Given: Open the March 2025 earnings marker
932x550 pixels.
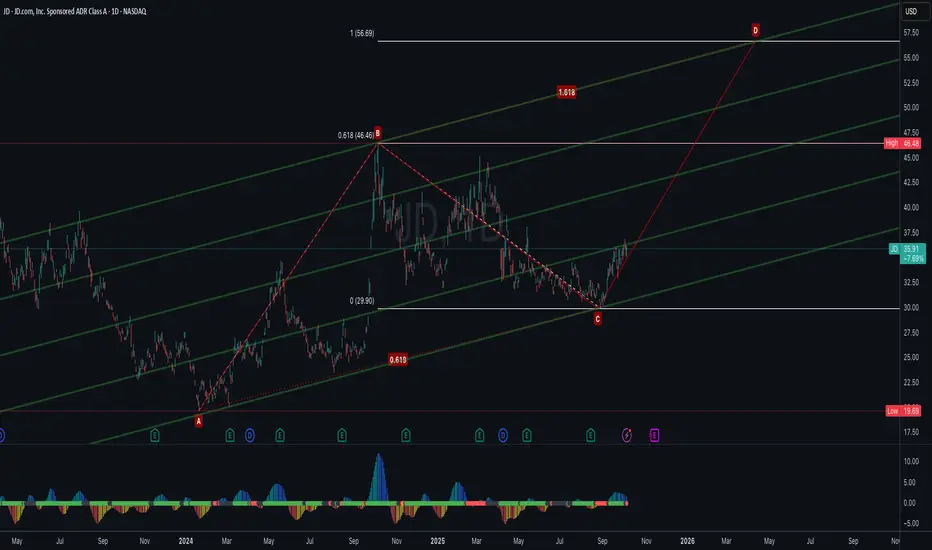Looking at the screenshot, I should pos(480,435).
